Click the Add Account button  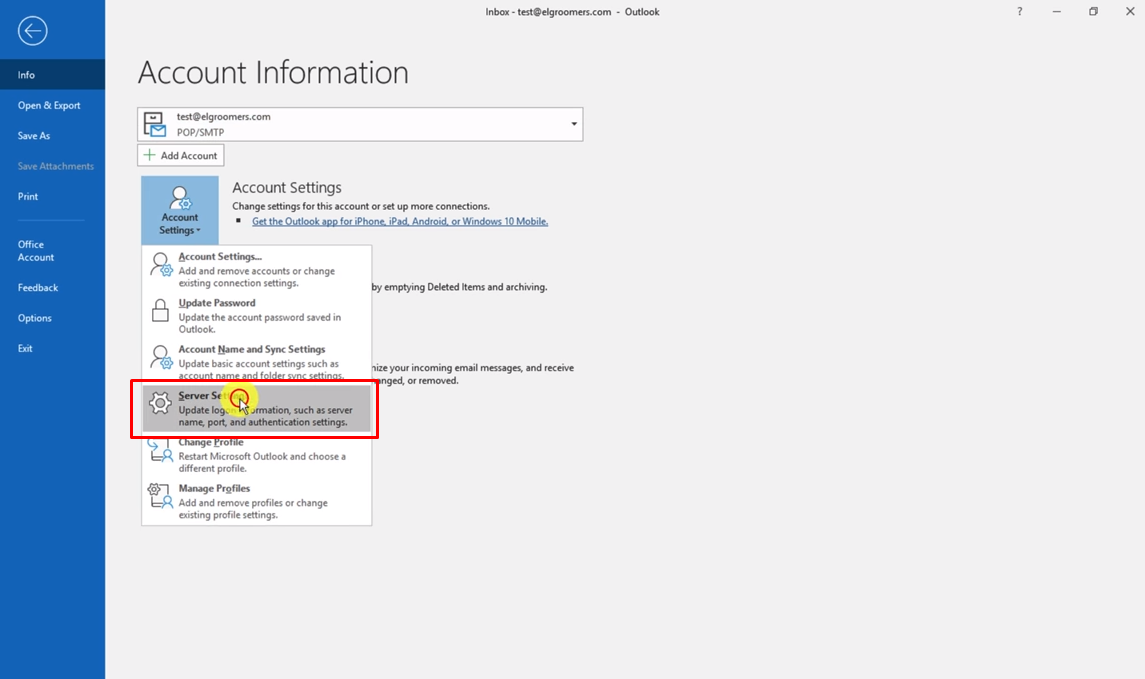click(180, 155)
